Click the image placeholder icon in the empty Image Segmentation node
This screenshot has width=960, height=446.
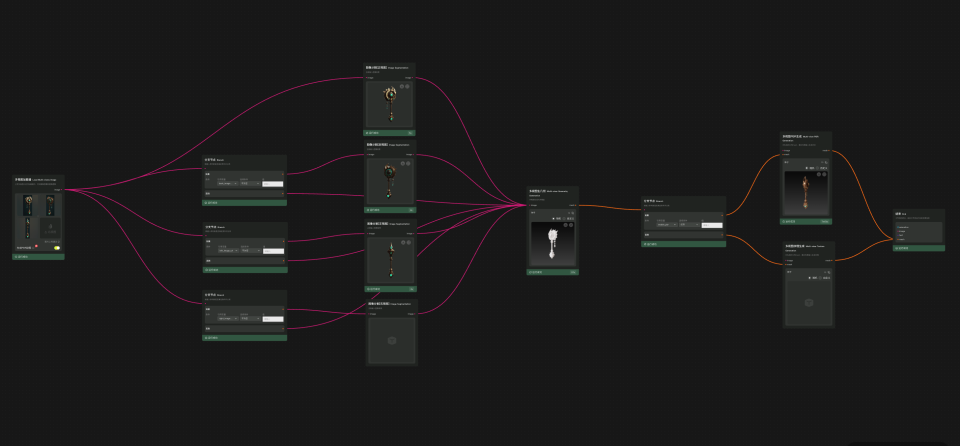391,341
